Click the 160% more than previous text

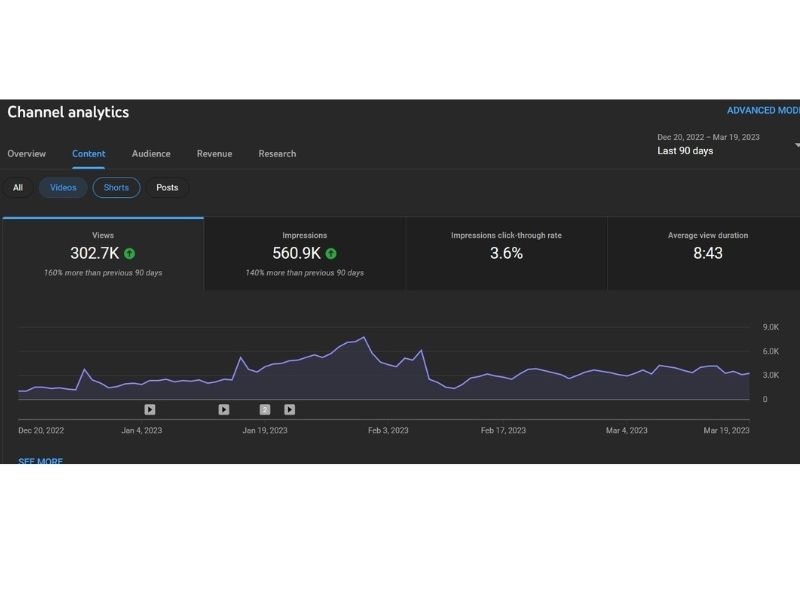[x=103, y=273]
